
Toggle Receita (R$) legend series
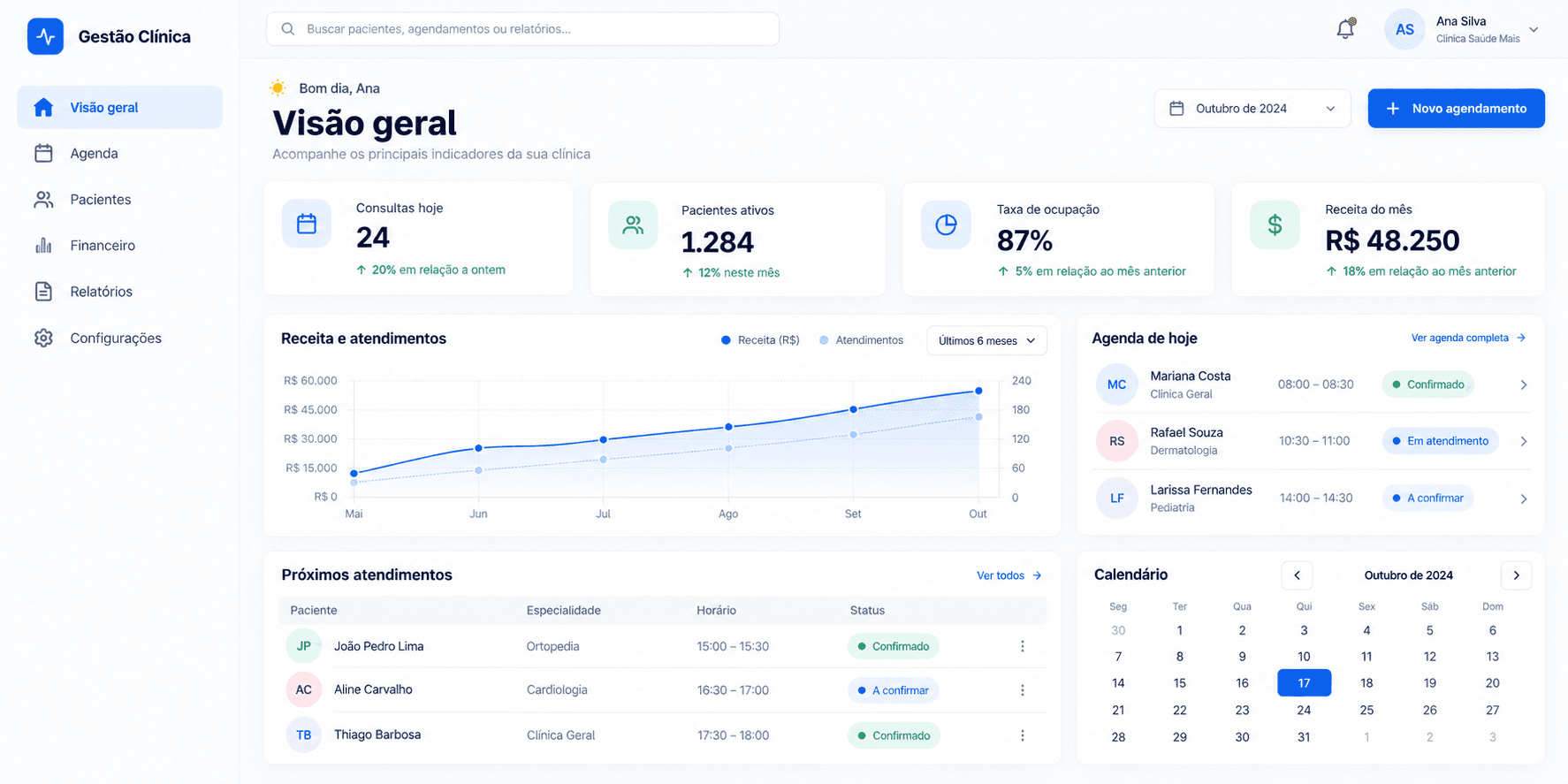pos(760,340)
